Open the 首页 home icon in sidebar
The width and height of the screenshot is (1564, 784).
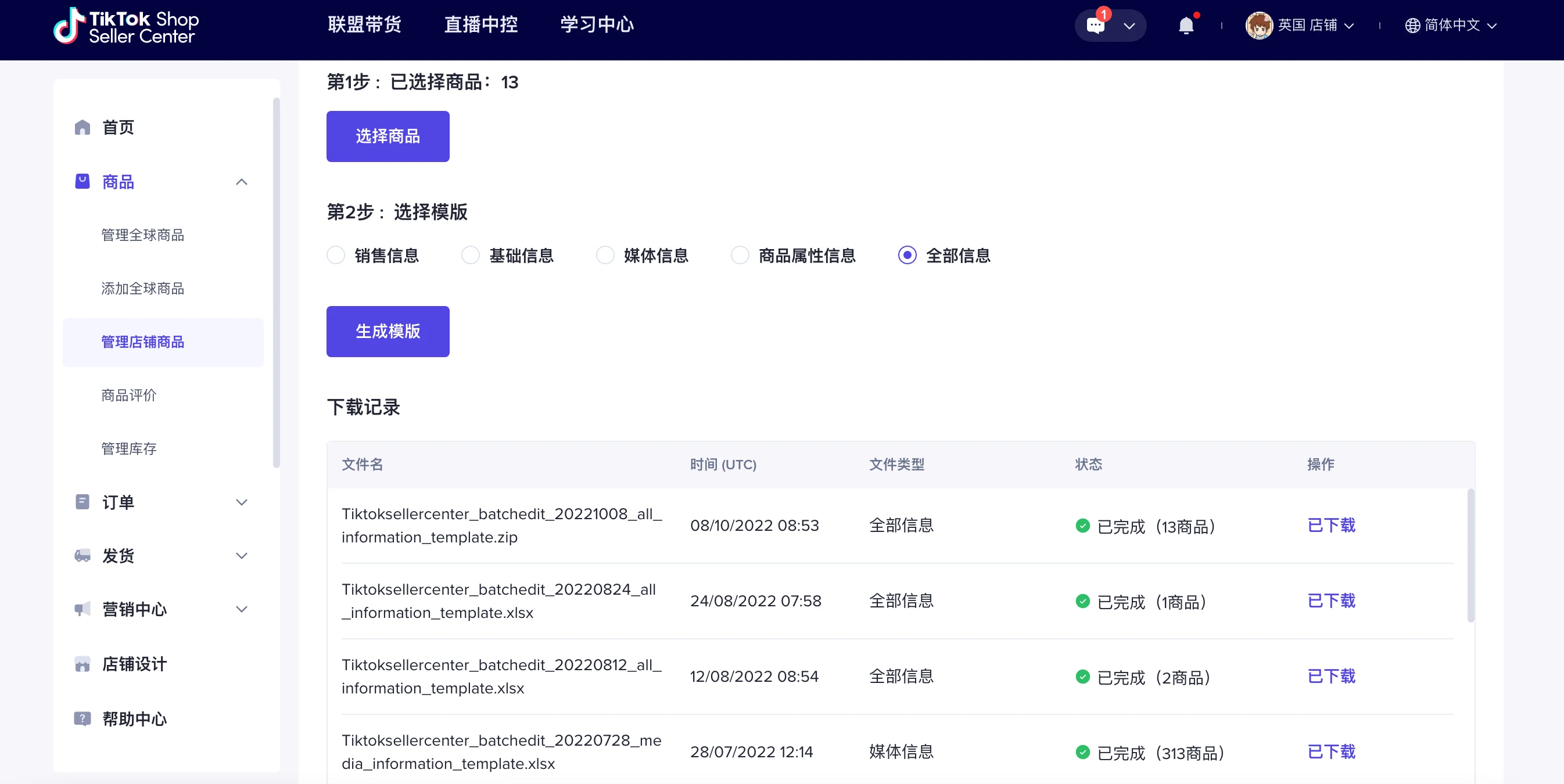pyautogui.click(x=82, y=127)
